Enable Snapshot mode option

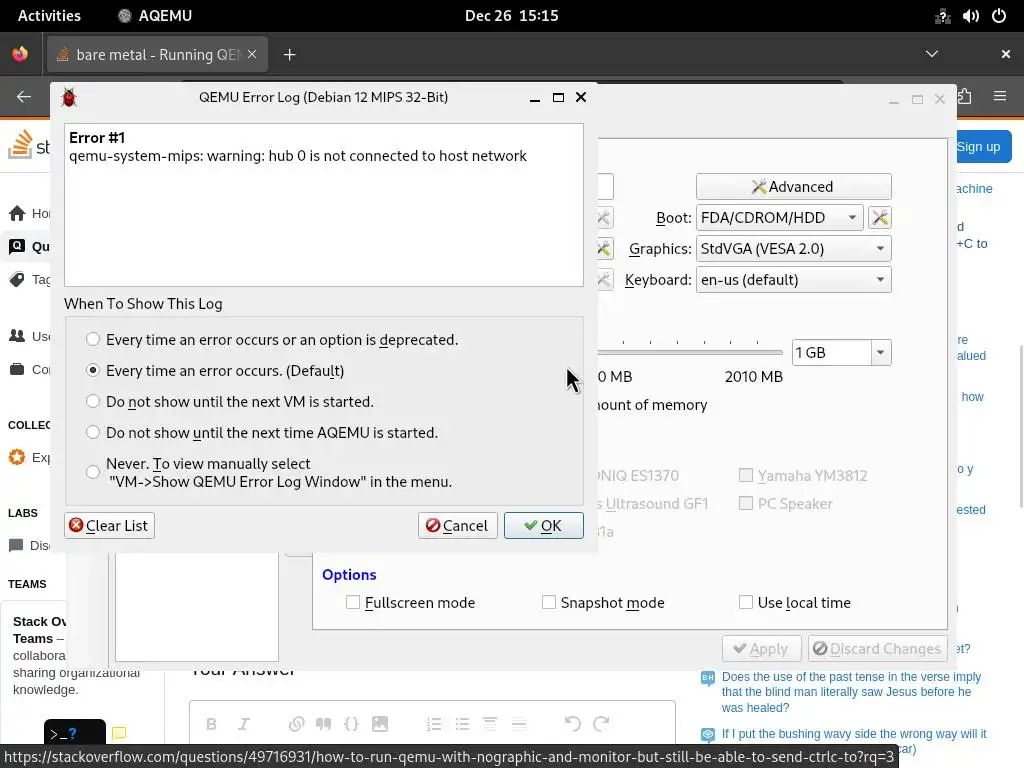point(549,602)
